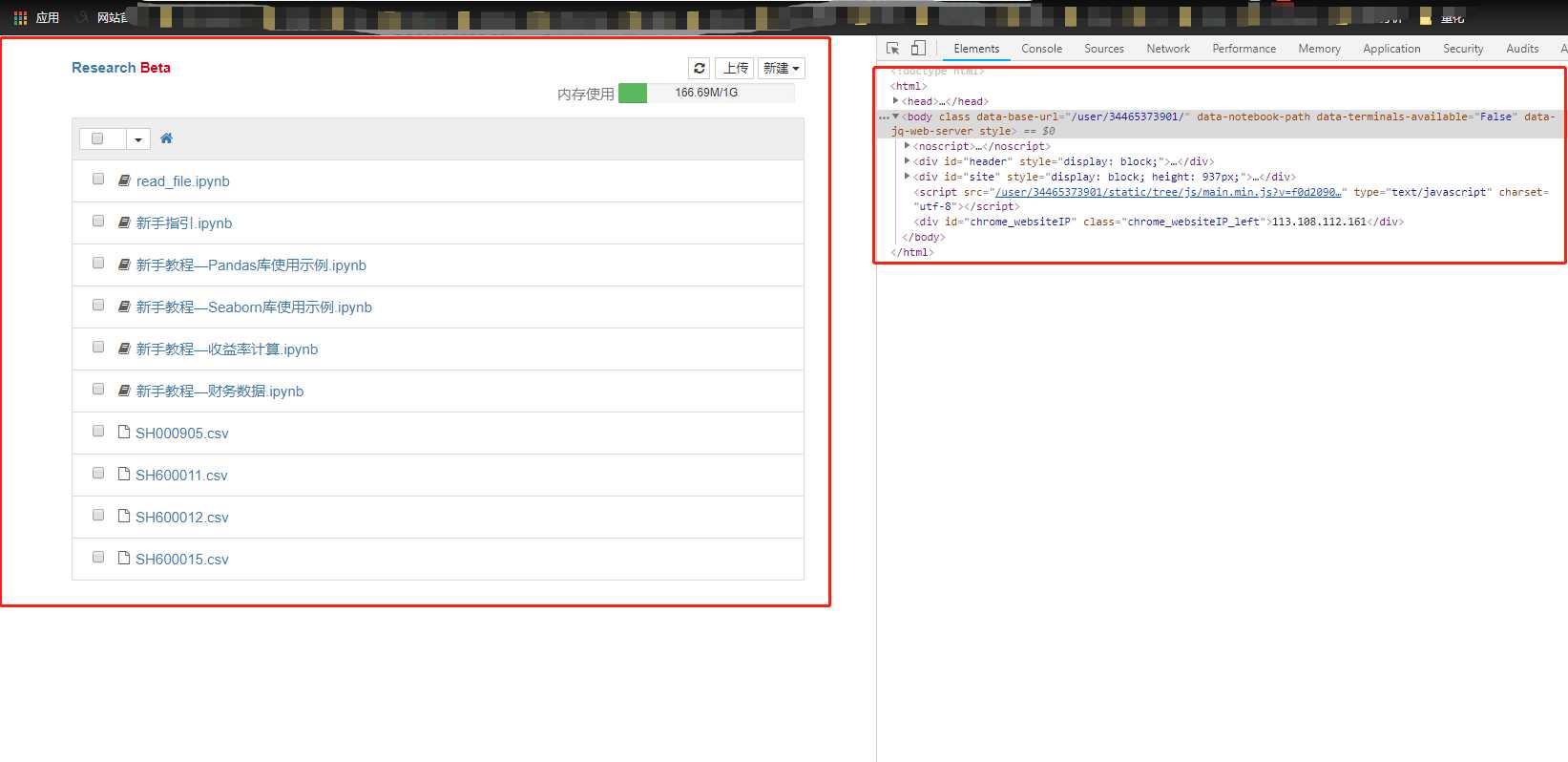This screenshot has height=762, width=1568.
Task: Open 新手教程—Pandas库使用示例.ipynb
Action: click(x=251, y=265)
